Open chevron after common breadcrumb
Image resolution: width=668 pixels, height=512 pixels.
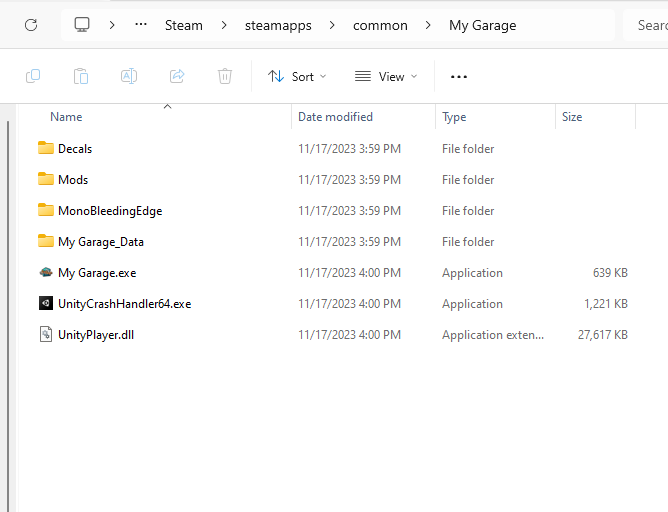(x=428, y=25)
